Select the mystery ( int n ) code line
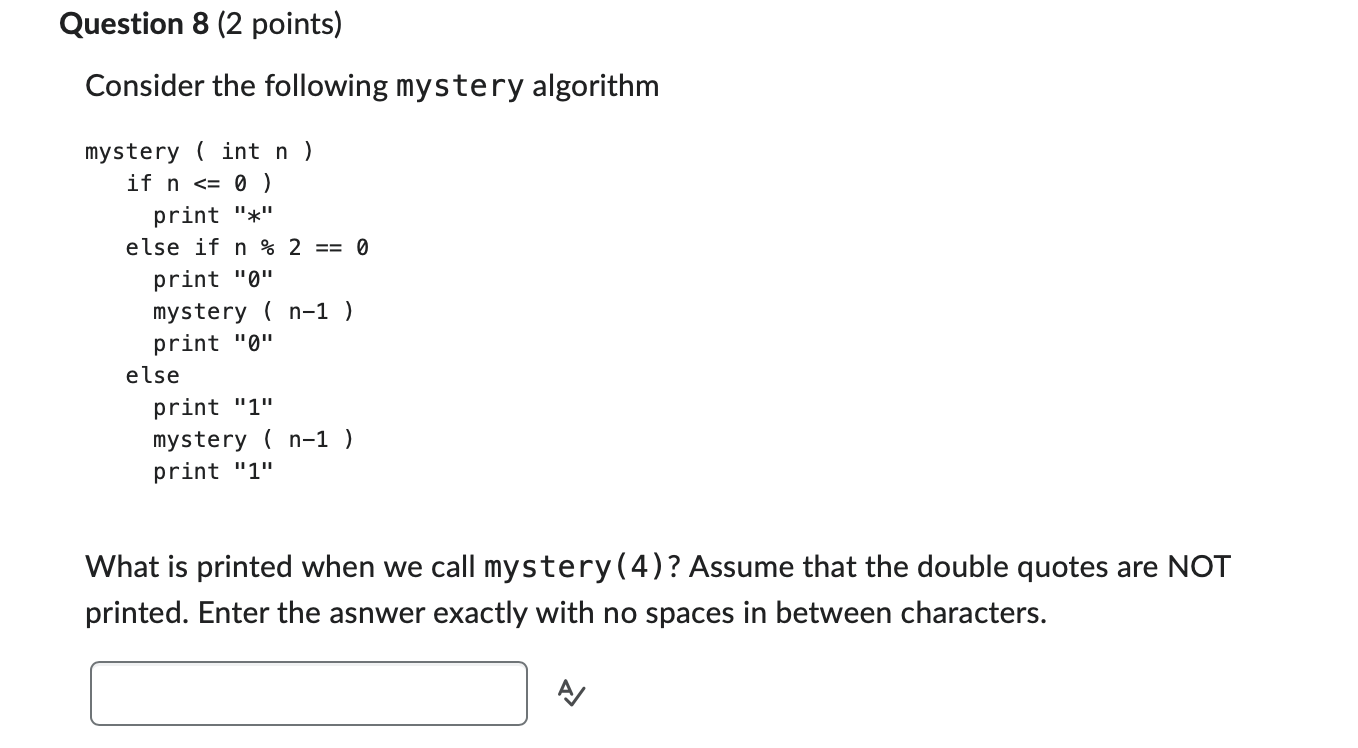The image size is (1358, 748). tap(198, 151)
